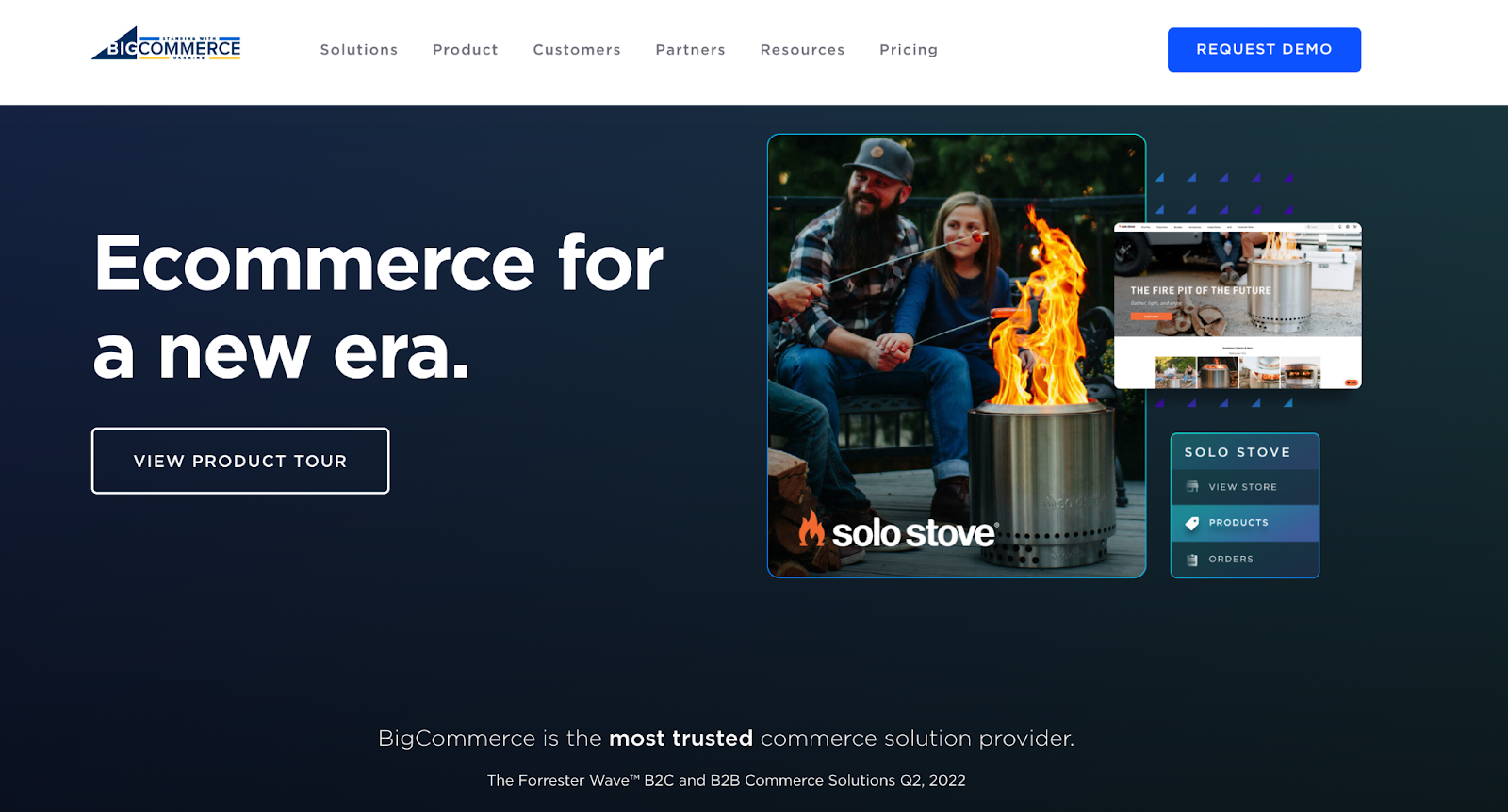This screenshot has height=812, width=1508.
Task: Open the Resources navigation item
Action: pyautogui.click(x=803, y=50)
